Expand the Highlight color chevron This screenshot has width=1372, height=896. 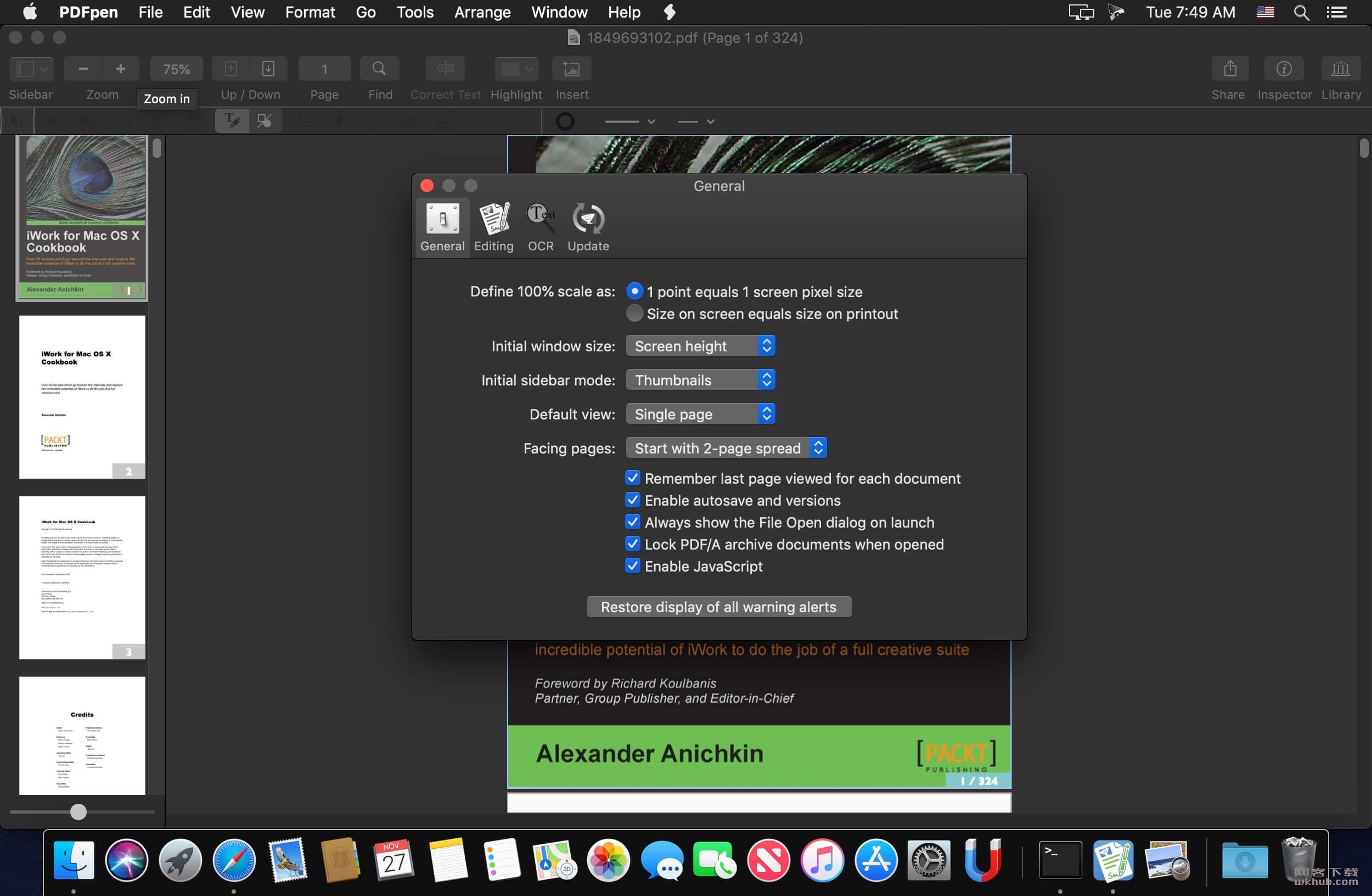[529, 69]
